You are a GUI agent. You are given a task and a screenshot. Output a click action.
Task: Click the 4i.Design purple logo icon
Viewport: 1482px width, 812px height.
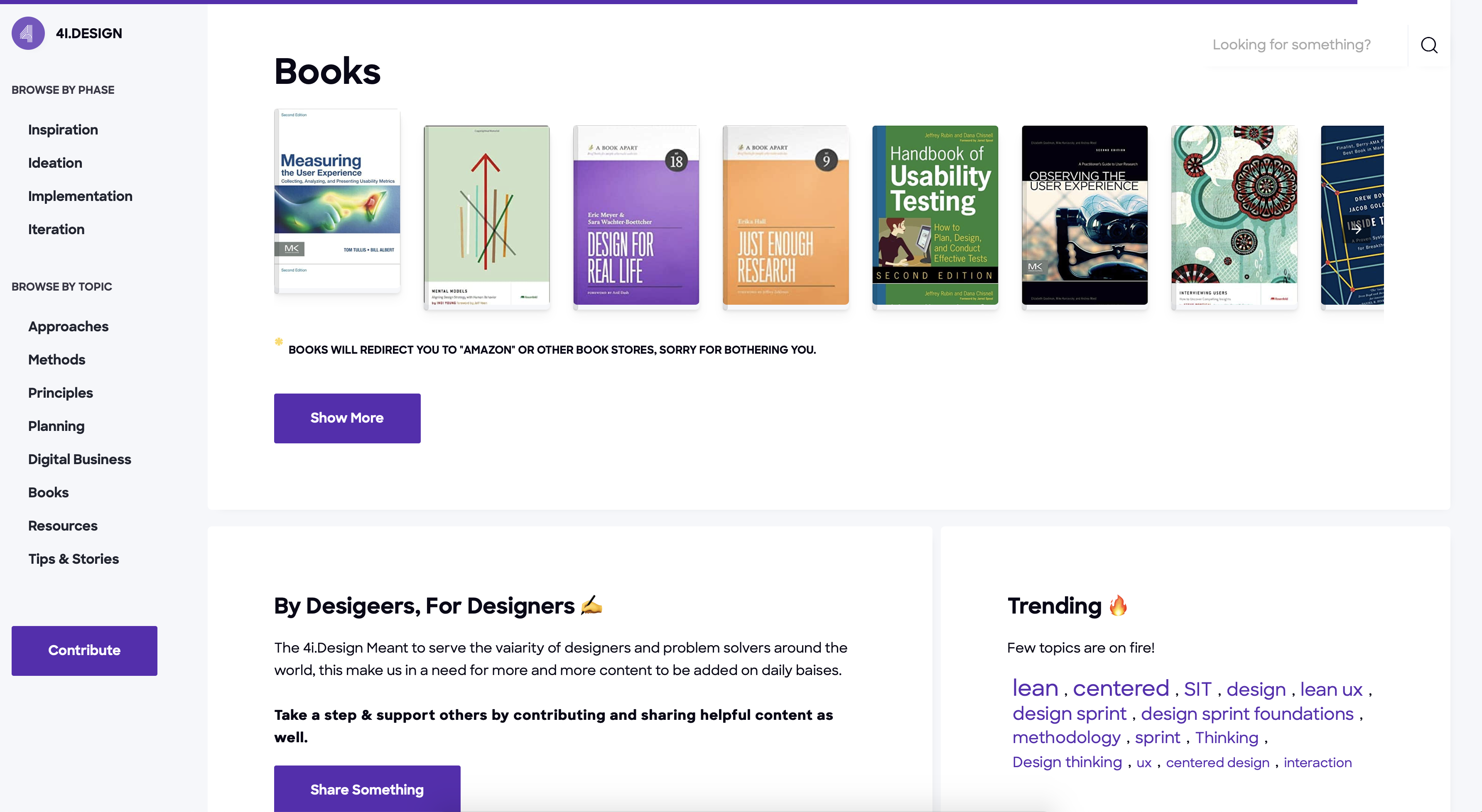27,33
